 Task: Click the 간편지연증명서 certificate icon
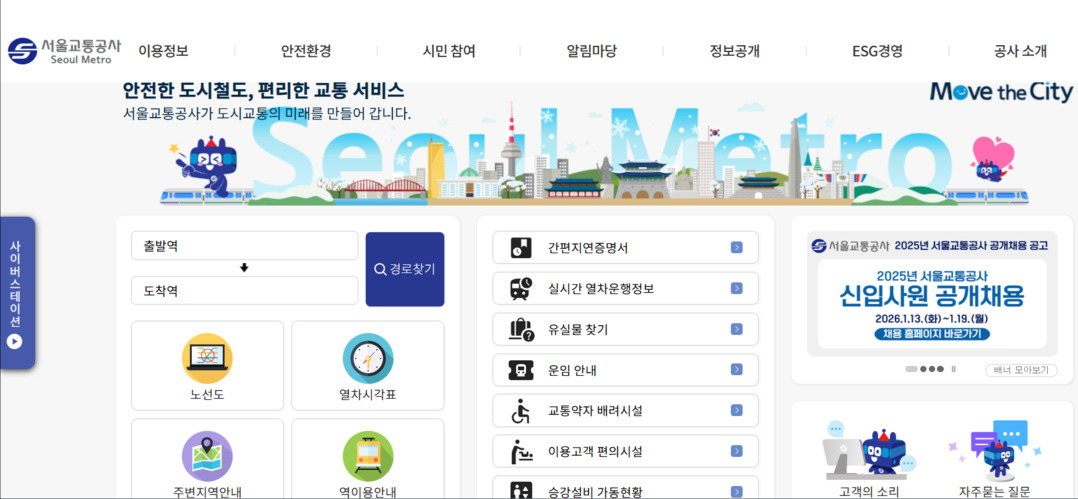520,247
